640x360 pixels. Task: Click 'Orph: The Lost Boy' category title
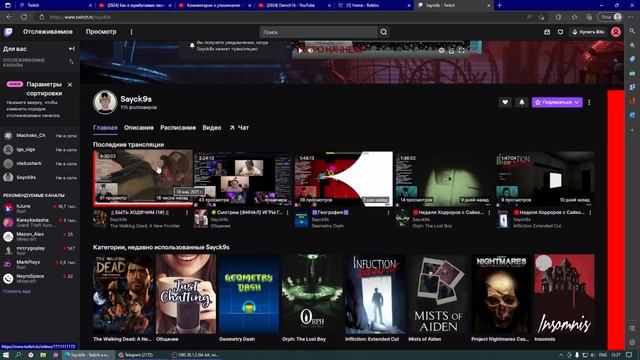tap(304, 339)
